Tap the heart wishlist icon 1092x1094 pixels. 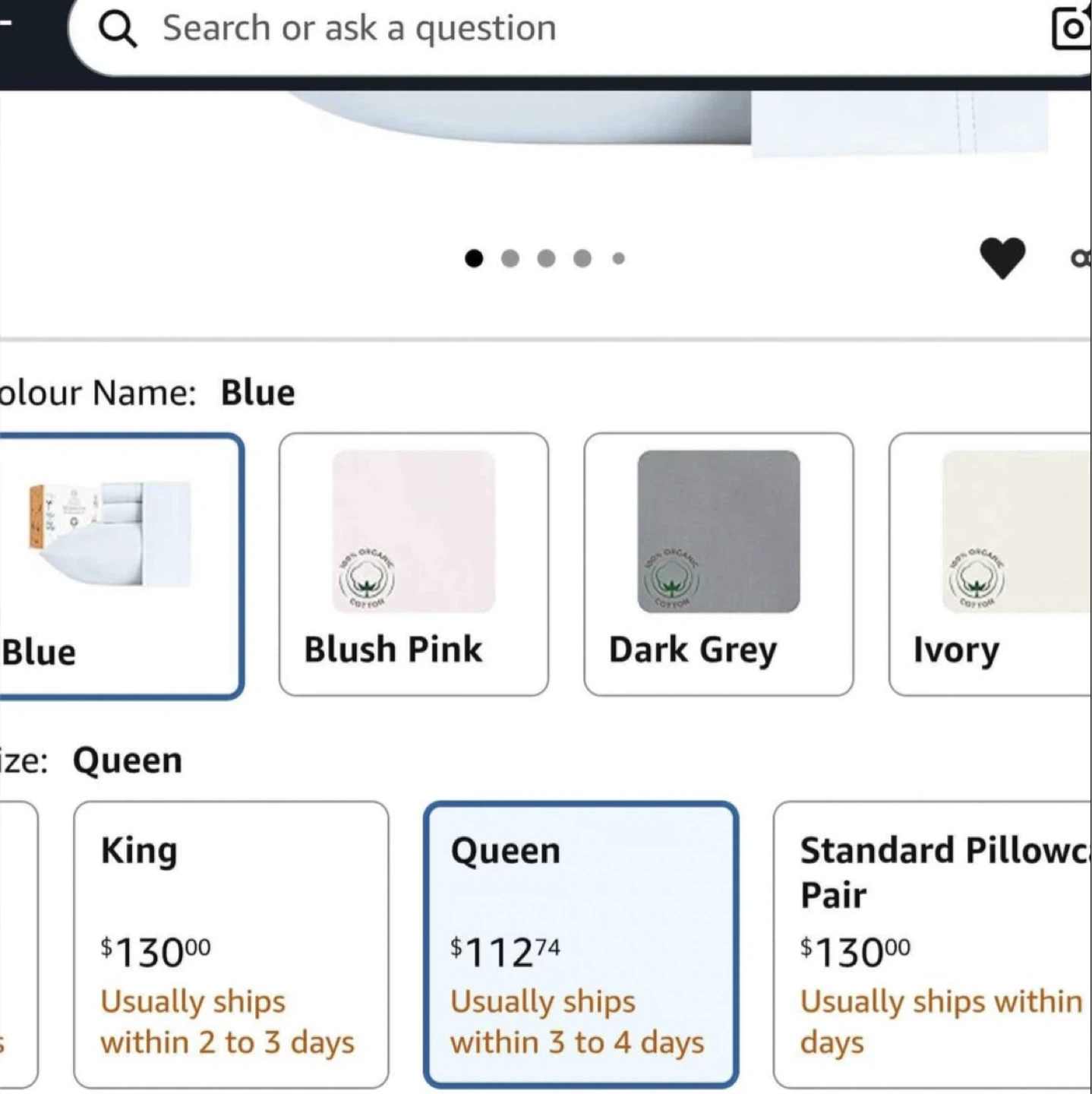click(1002, 258)
